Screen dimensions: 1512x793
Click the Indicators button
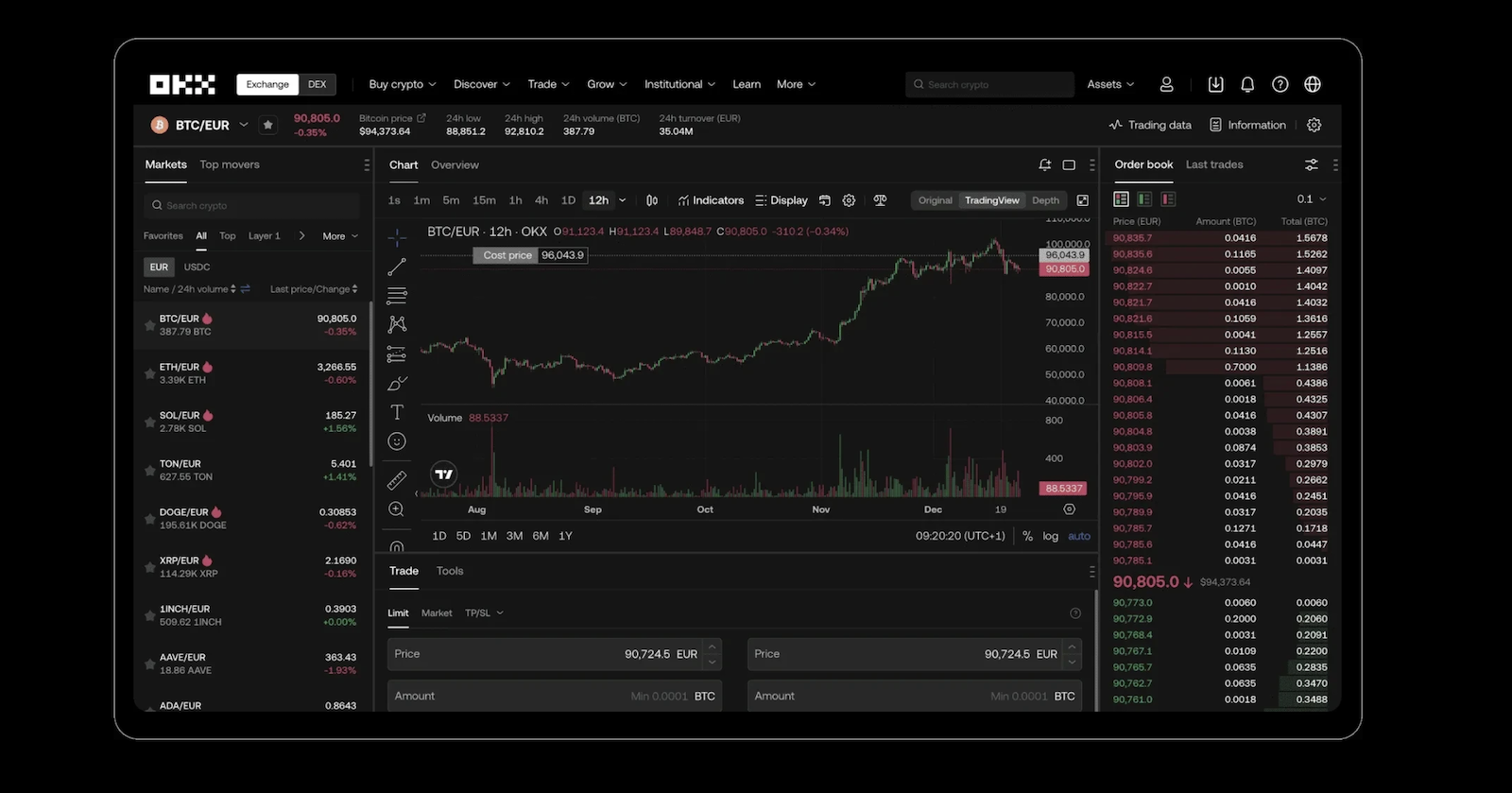point(711,200)
